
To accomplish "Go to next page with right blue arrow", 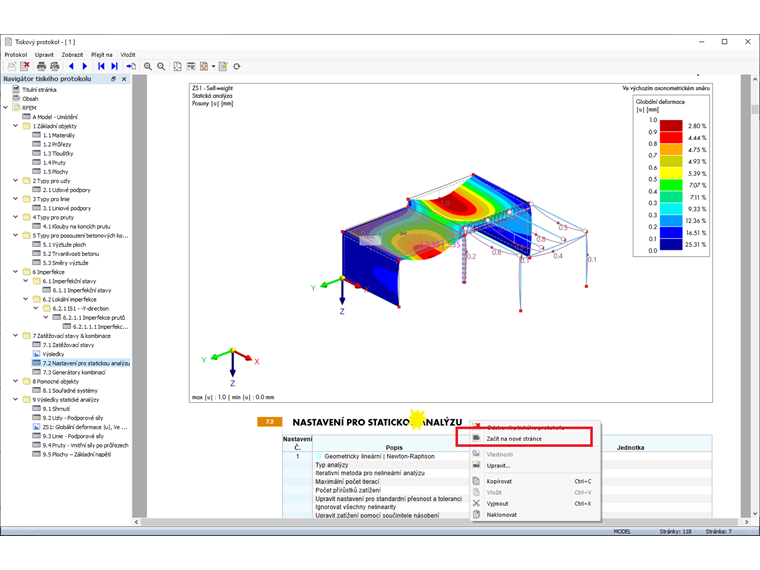I will (85, 66).
